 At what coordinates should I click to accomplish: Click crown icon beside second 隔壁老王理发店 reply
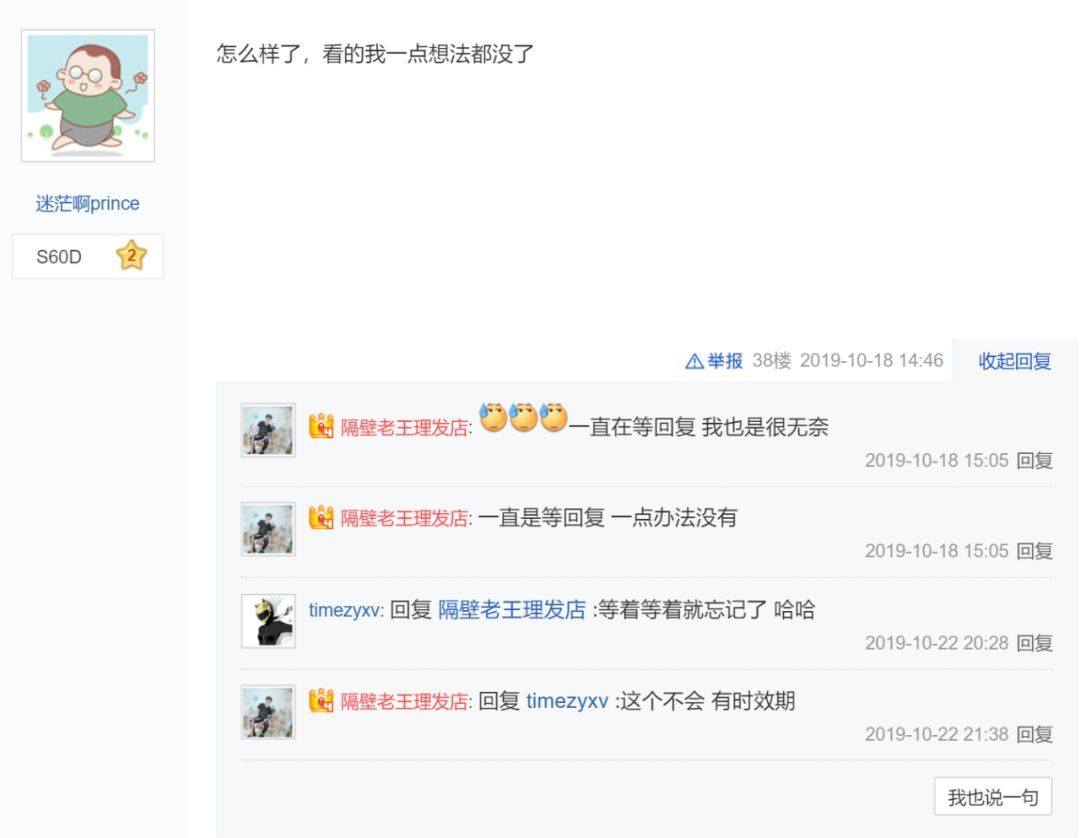(321, 518)
